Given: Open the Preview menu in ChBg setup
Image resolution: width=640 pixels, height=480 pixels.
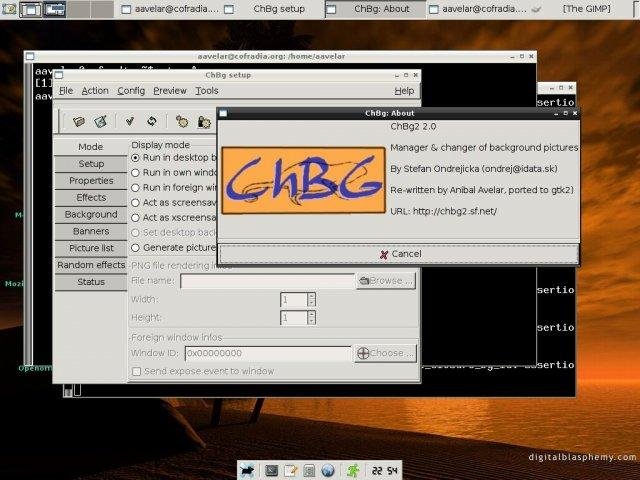Looking at the screenshot, I should (x=170, y=91).
